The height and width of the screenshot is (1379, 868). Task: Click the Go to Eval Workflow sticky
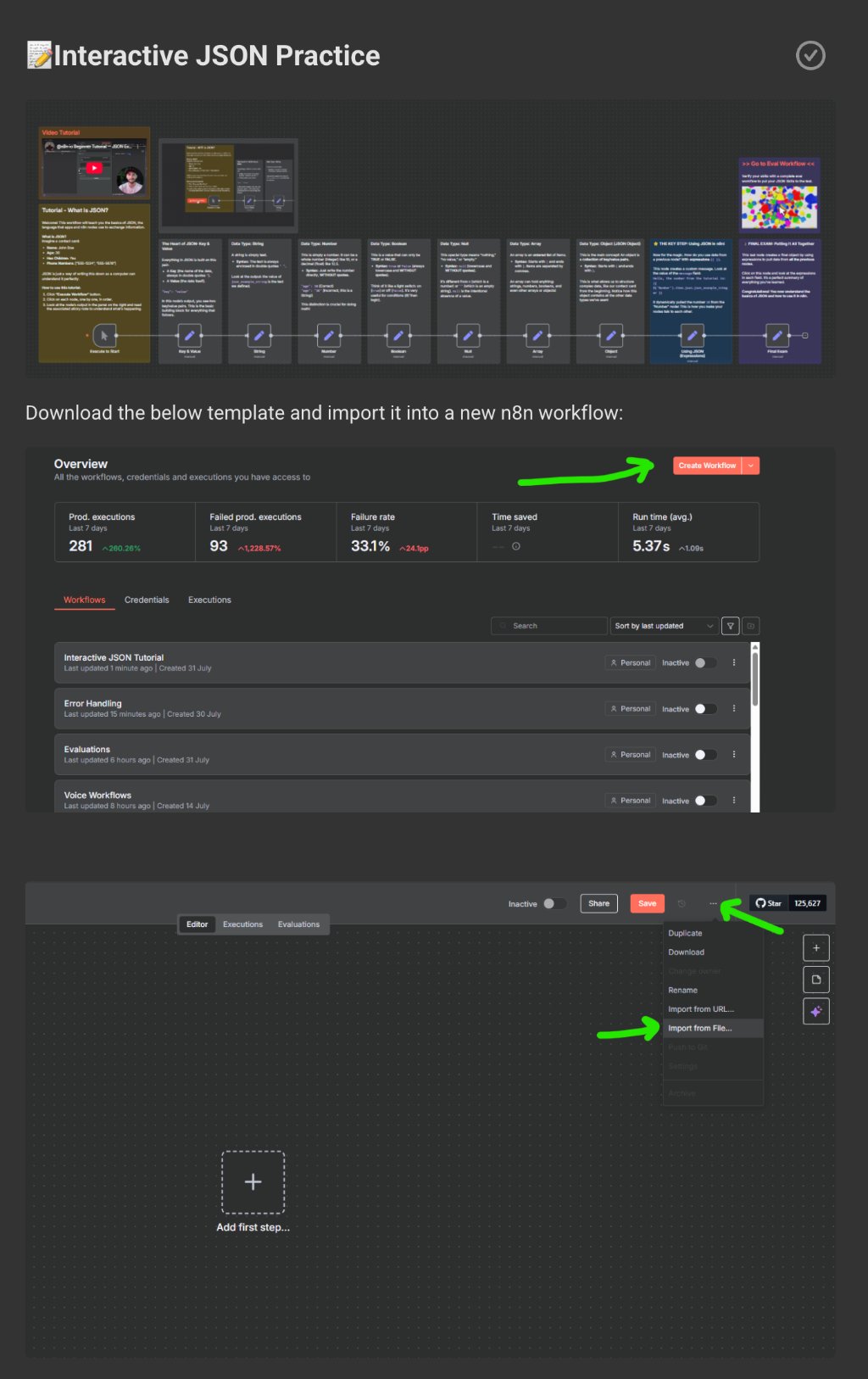(779, 194)
